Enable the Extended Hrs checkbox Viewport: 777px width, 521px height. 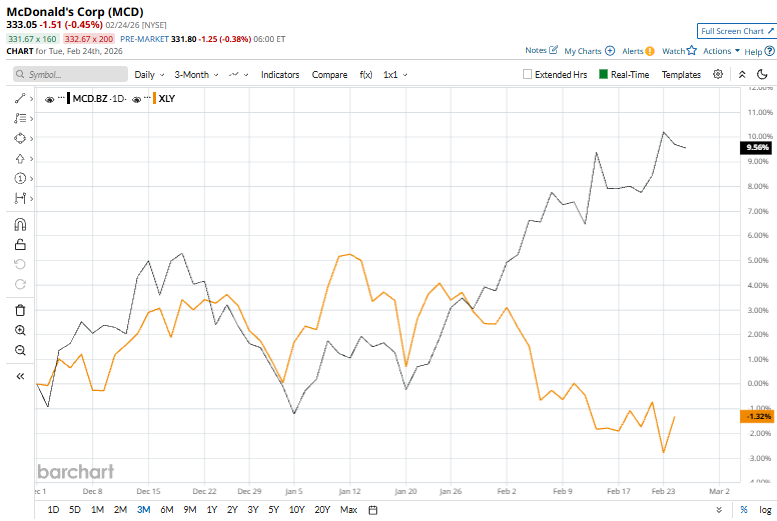coord(527,74)
